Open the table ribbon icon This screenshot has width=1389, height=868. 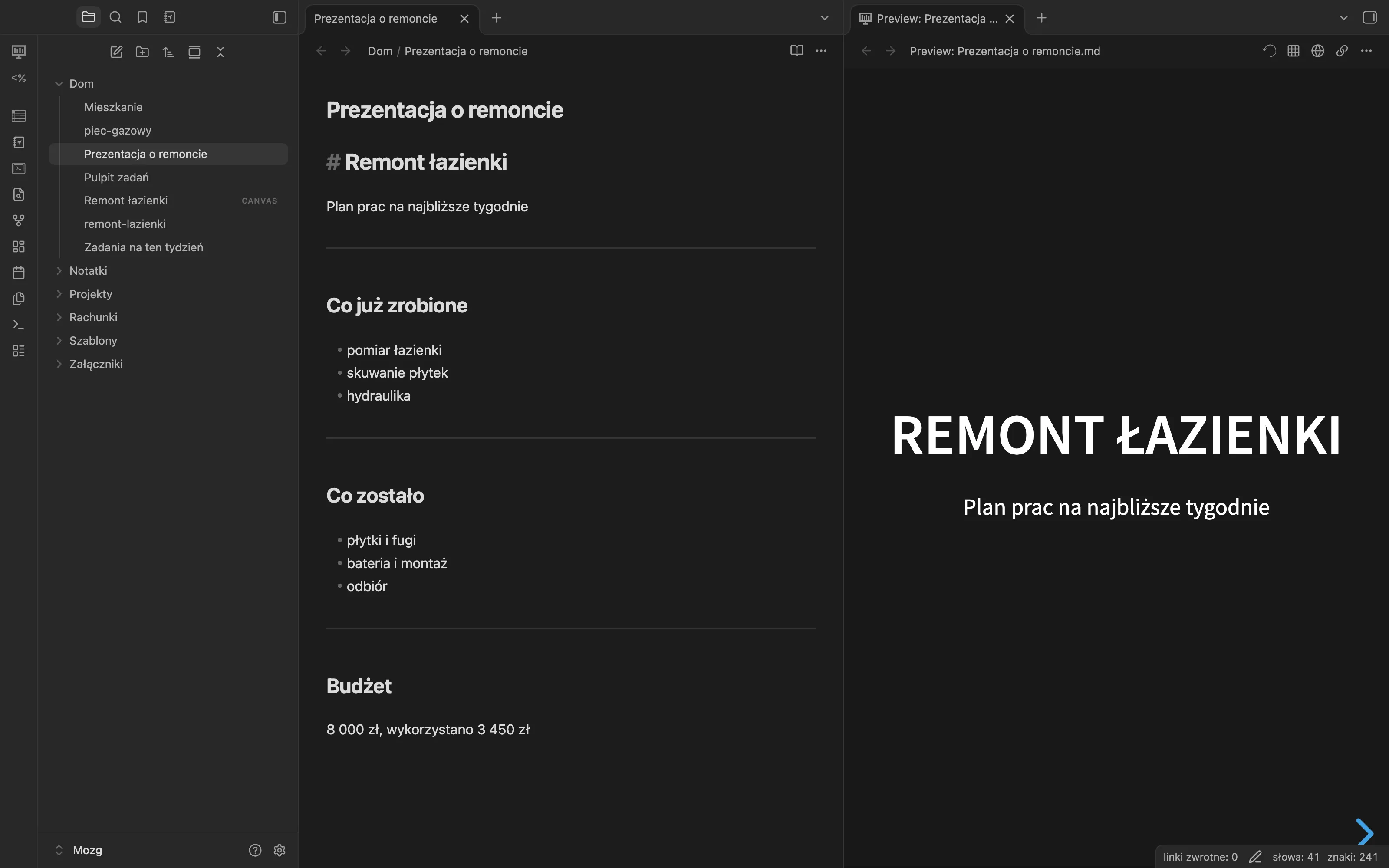pos(18,116)
